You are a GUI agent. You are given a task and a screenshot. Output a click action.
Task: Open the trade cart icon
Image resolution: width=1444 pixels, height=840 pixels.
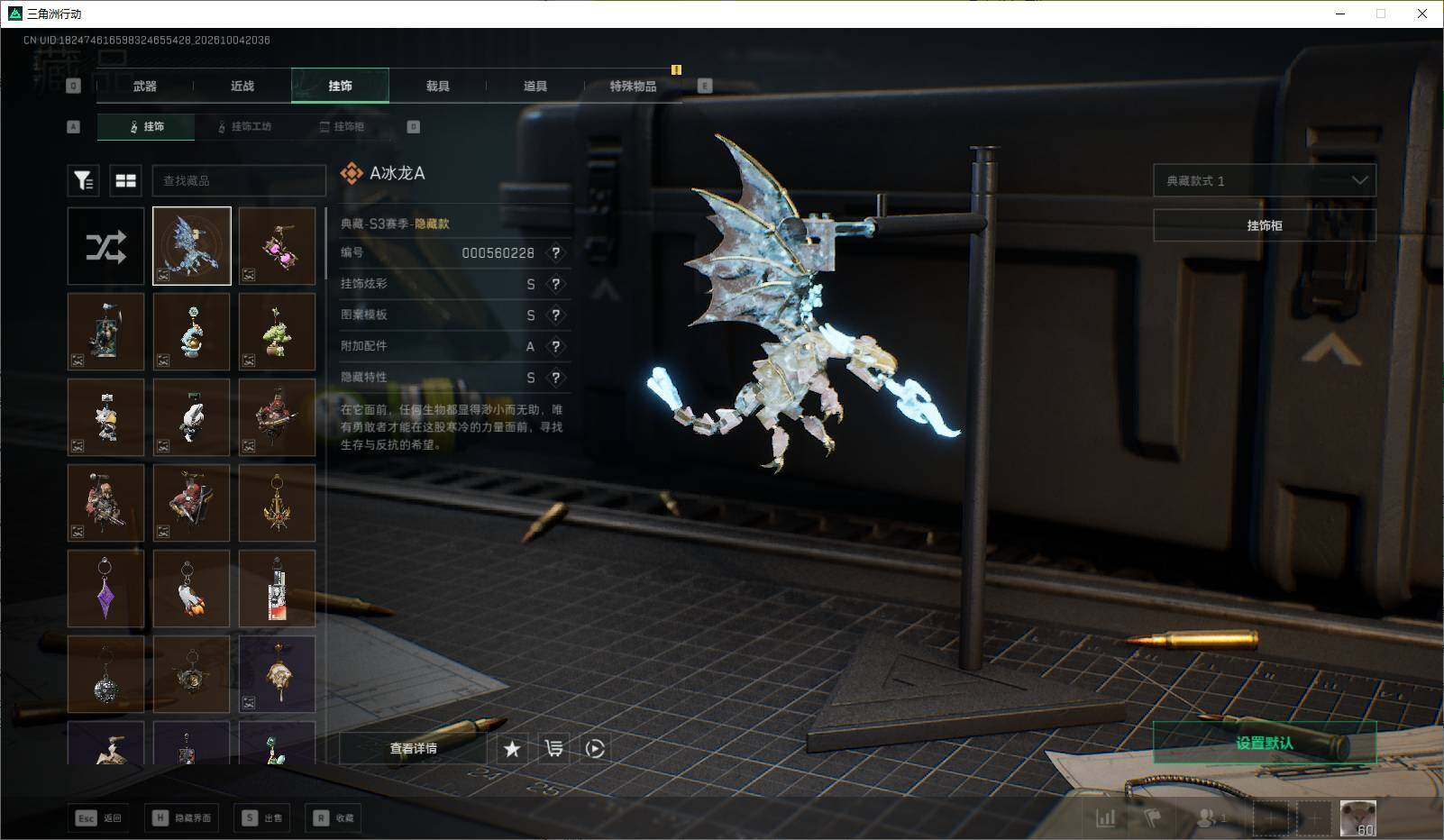click(553, 748)
